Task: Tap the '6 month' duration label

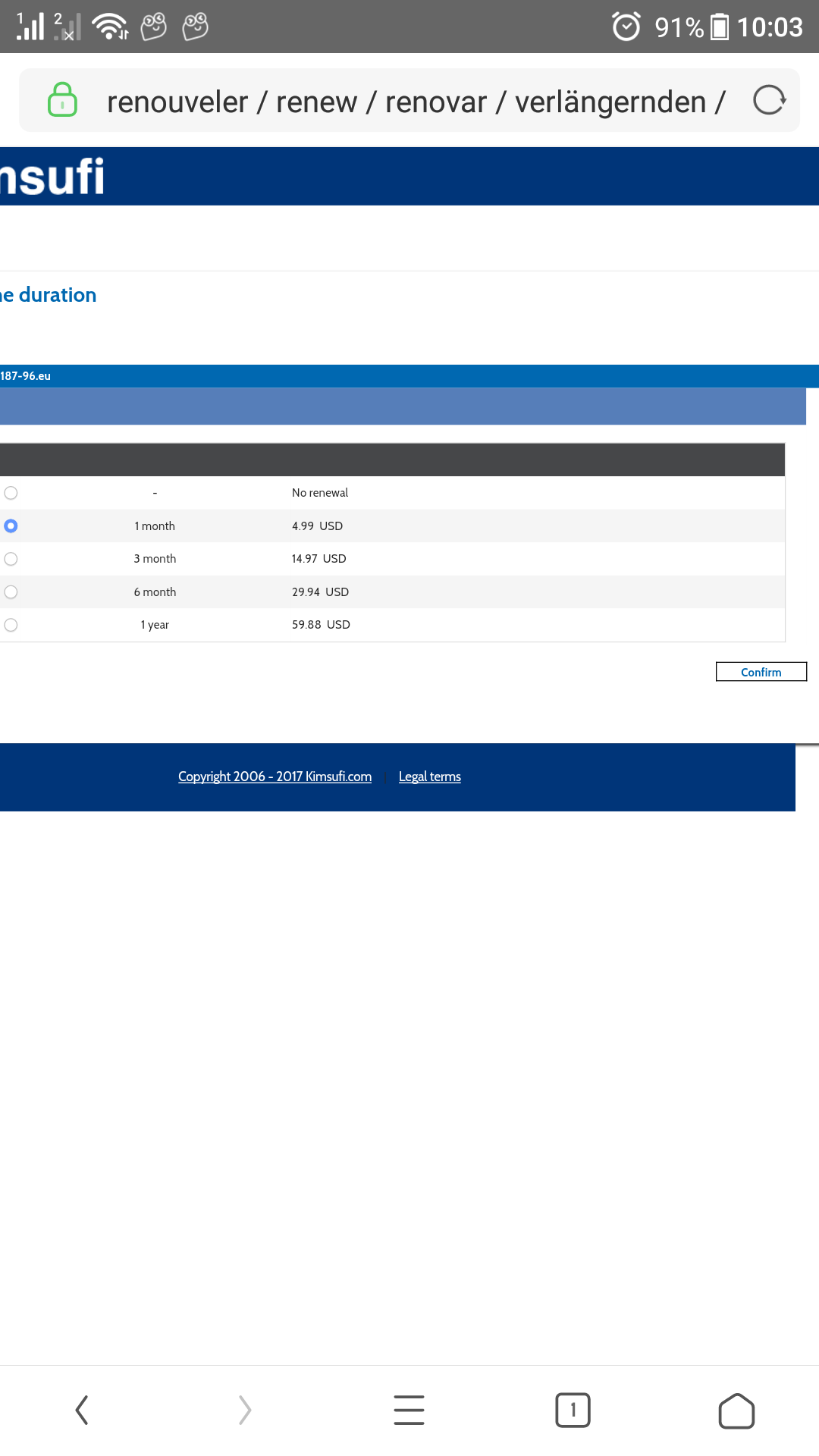Action: 155,591
